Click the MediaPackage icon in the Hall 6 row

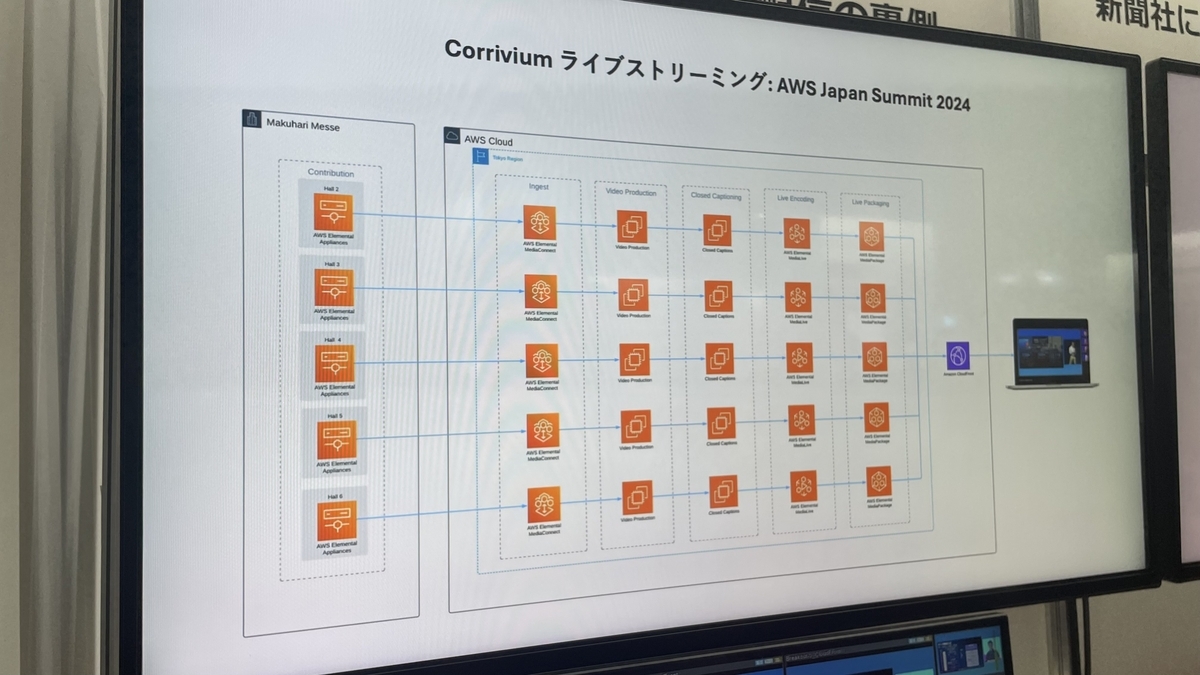click(x=879, y=481)
